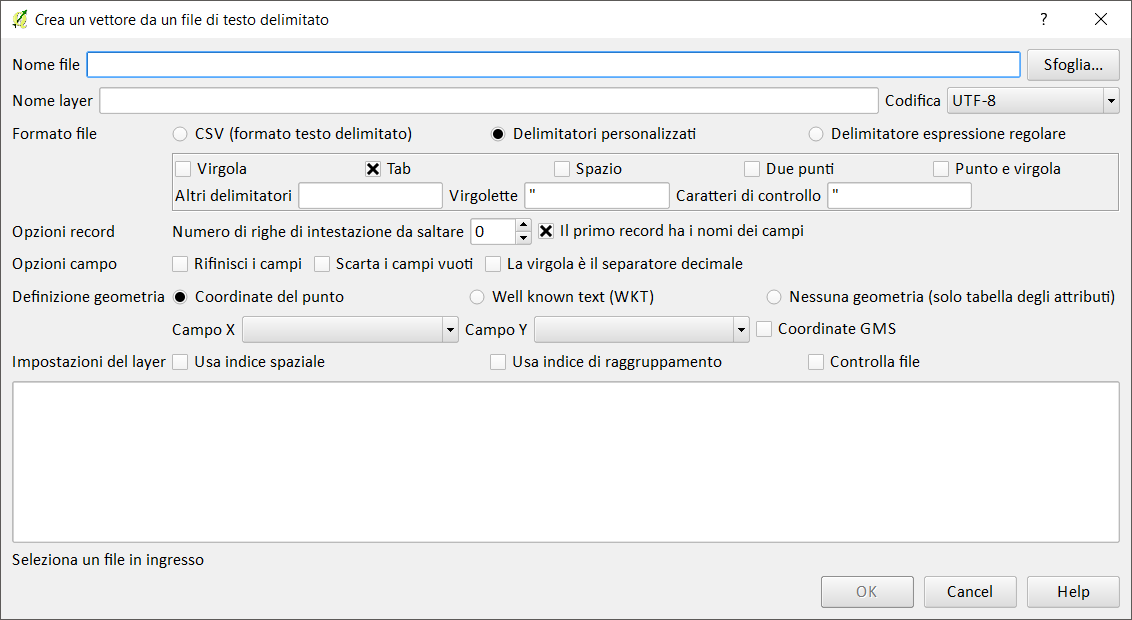Check the Coordinate GMS box
Image resolution: width=1132 pixels, height=620 pixels.
coord(765,329)
